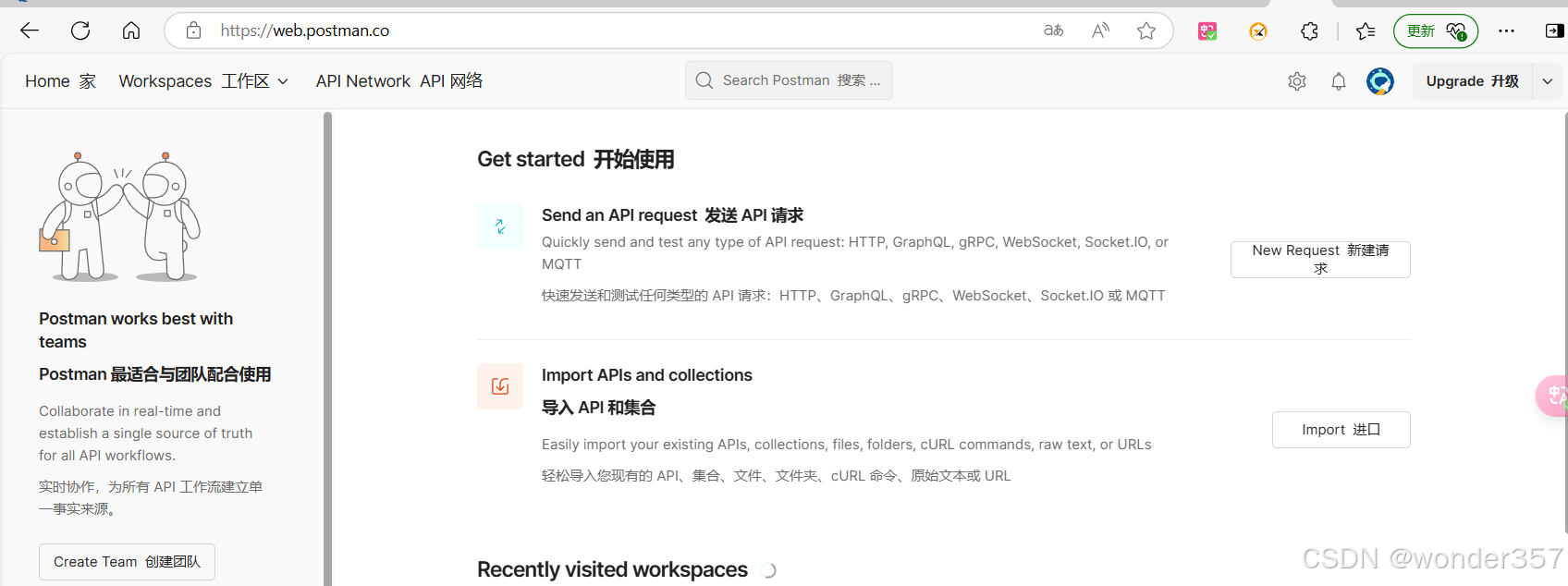The width and height of the screenshot is (1568, 586).
Task: Click the Postman works best with teams text
Action: point(136,330)
